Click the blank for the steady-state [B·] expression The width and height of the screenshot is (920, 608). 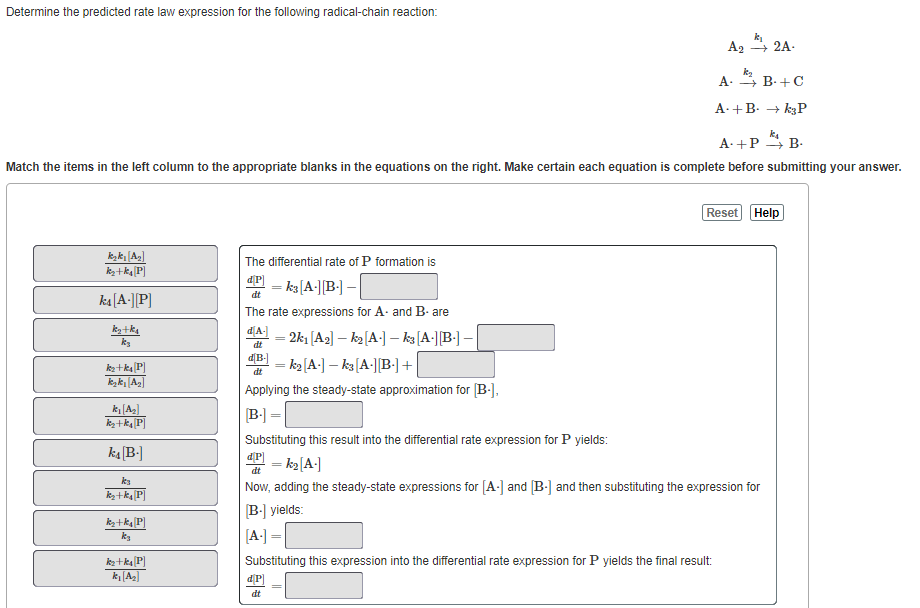[x=324, y=413]
